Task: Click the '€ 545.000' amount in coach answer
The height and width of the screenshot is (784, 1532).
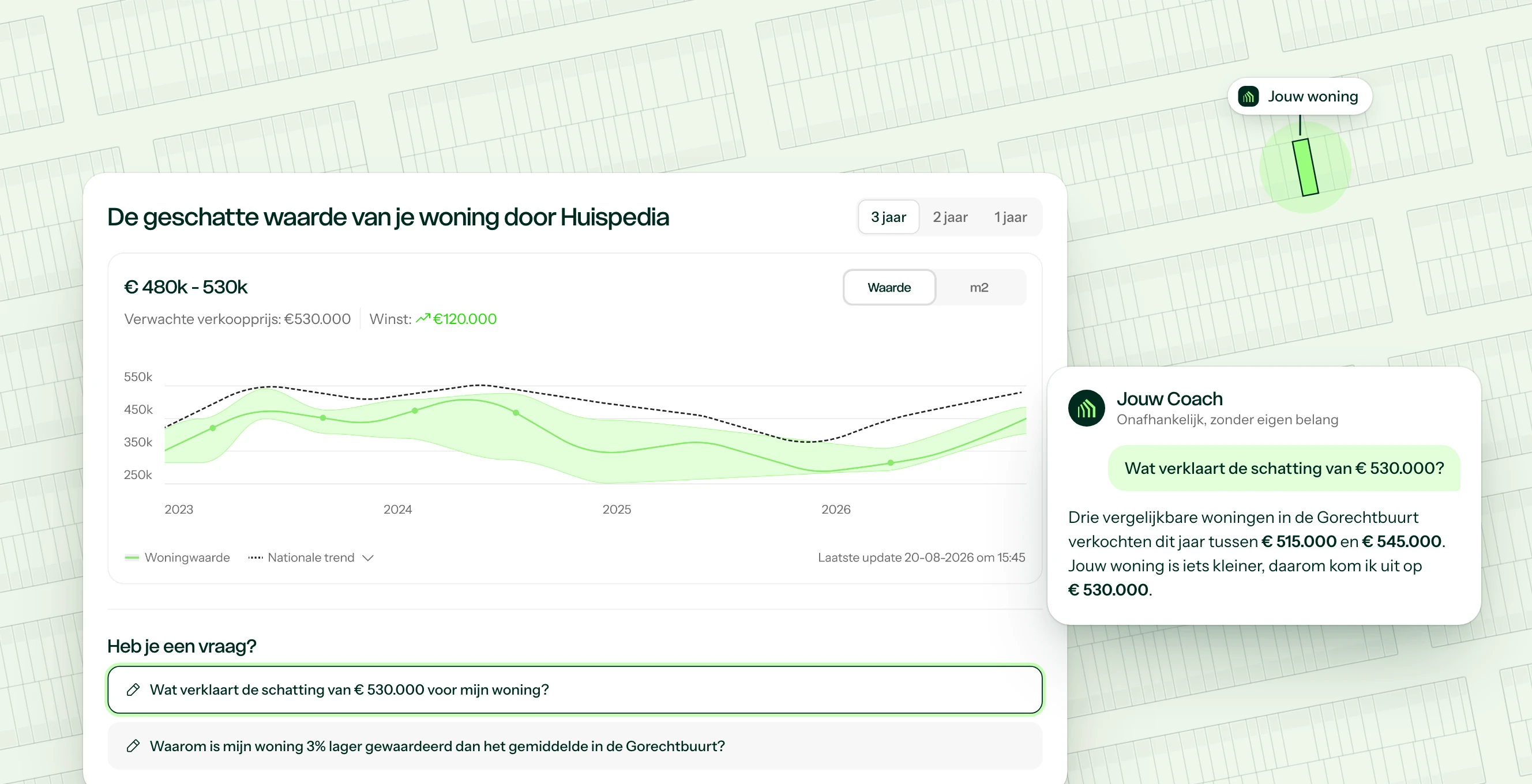Action: (1402, 541)
